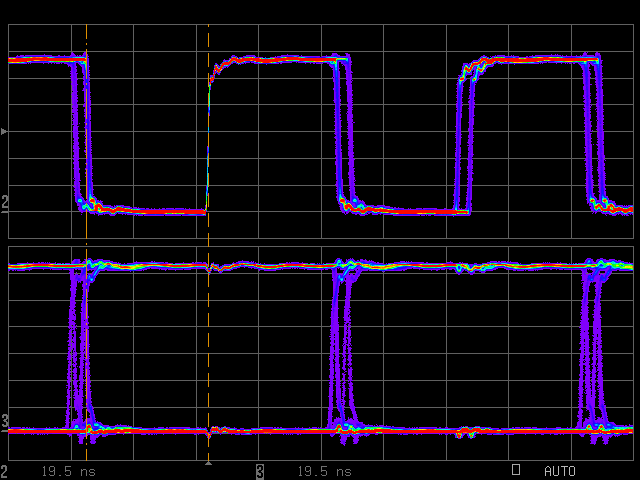Click the channel 3 ground level marker
The height and width of the screenshot is (480, 640).
point(4,423)
